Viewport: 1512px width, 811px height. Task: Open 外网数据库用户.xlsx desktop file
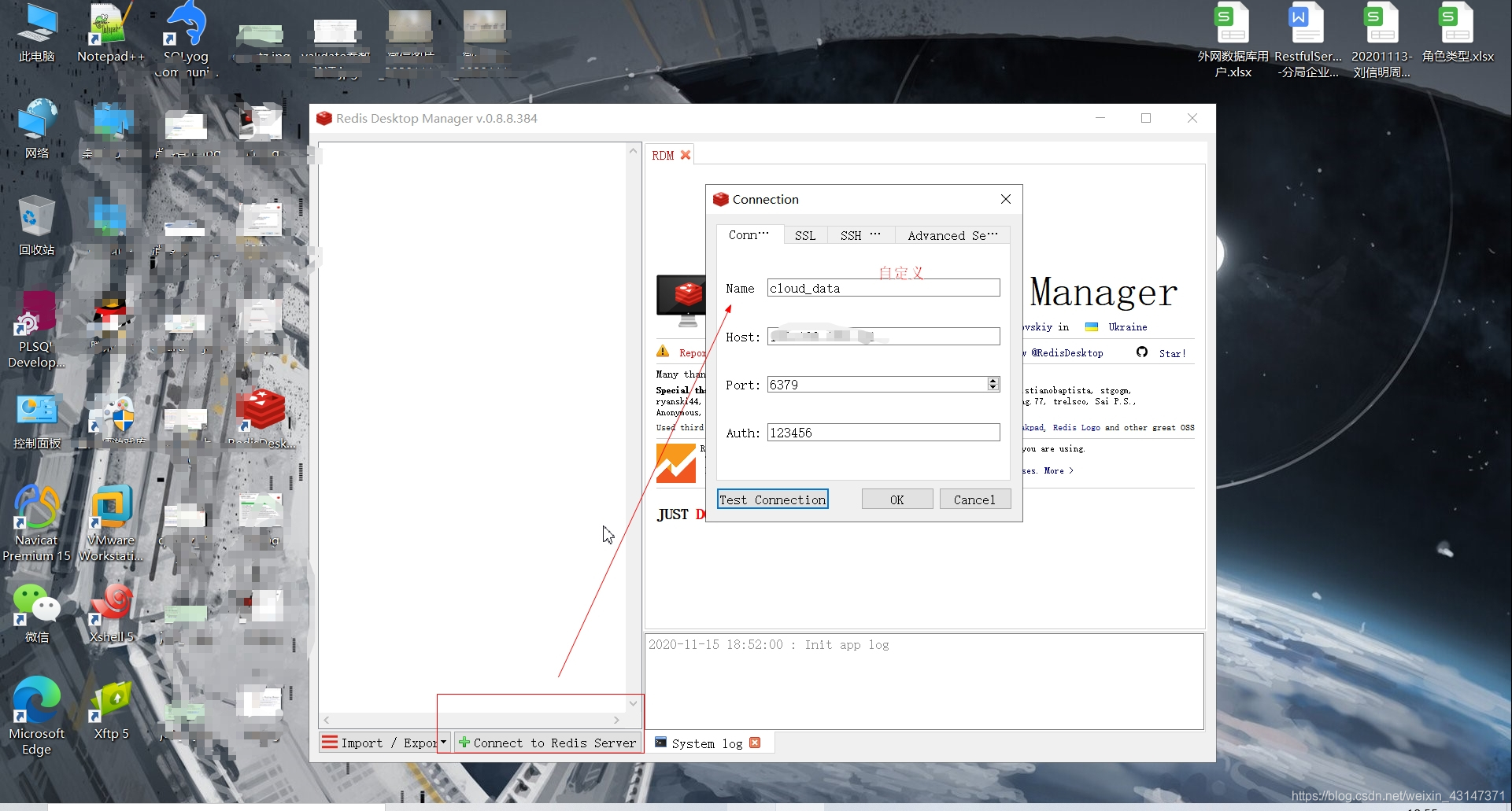coord(1233,41)
